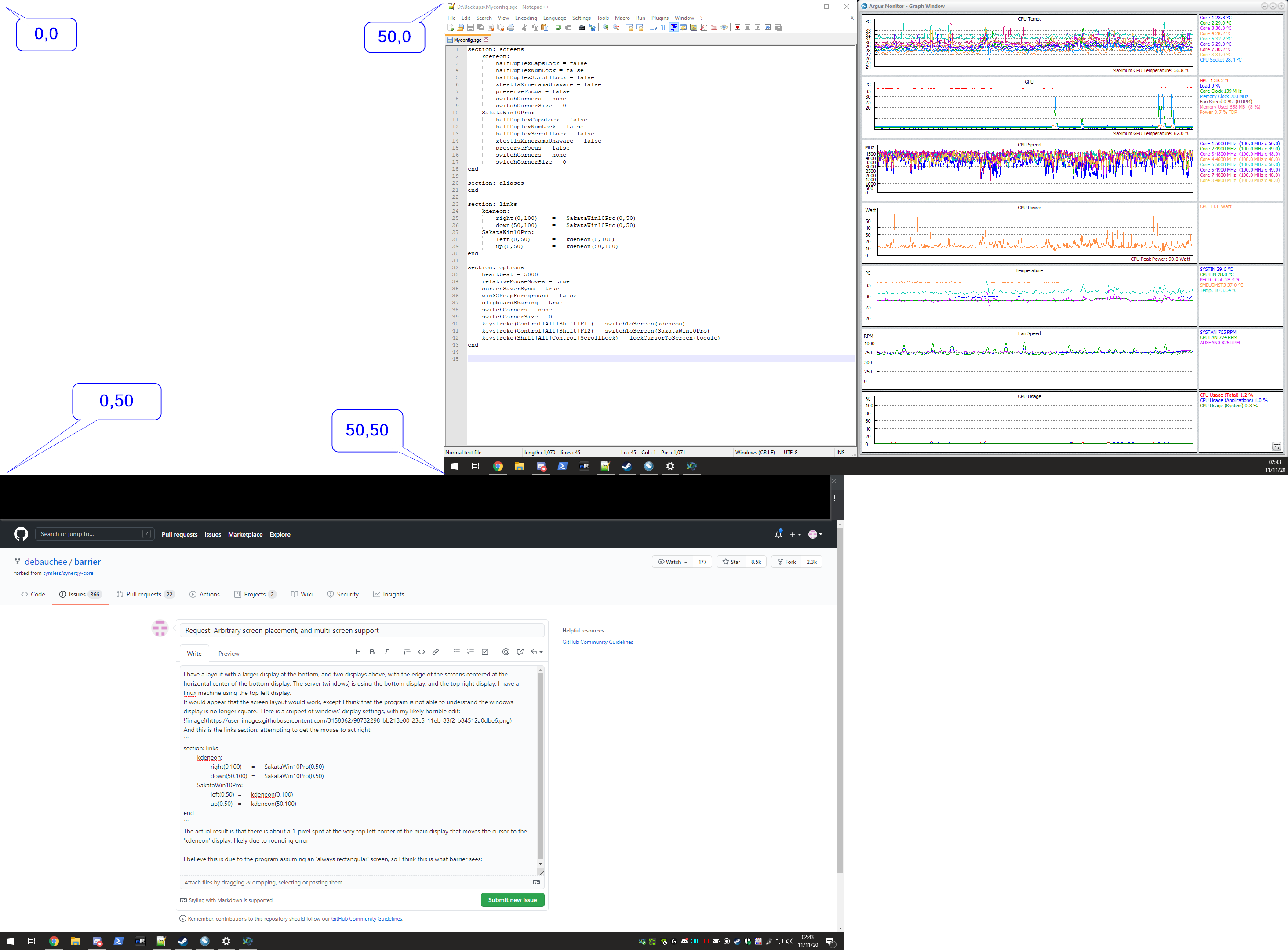This screenshot has height=950, width=1288.
Task: Open the saved replies dropdown arrow
Action: tap(540, 651)
